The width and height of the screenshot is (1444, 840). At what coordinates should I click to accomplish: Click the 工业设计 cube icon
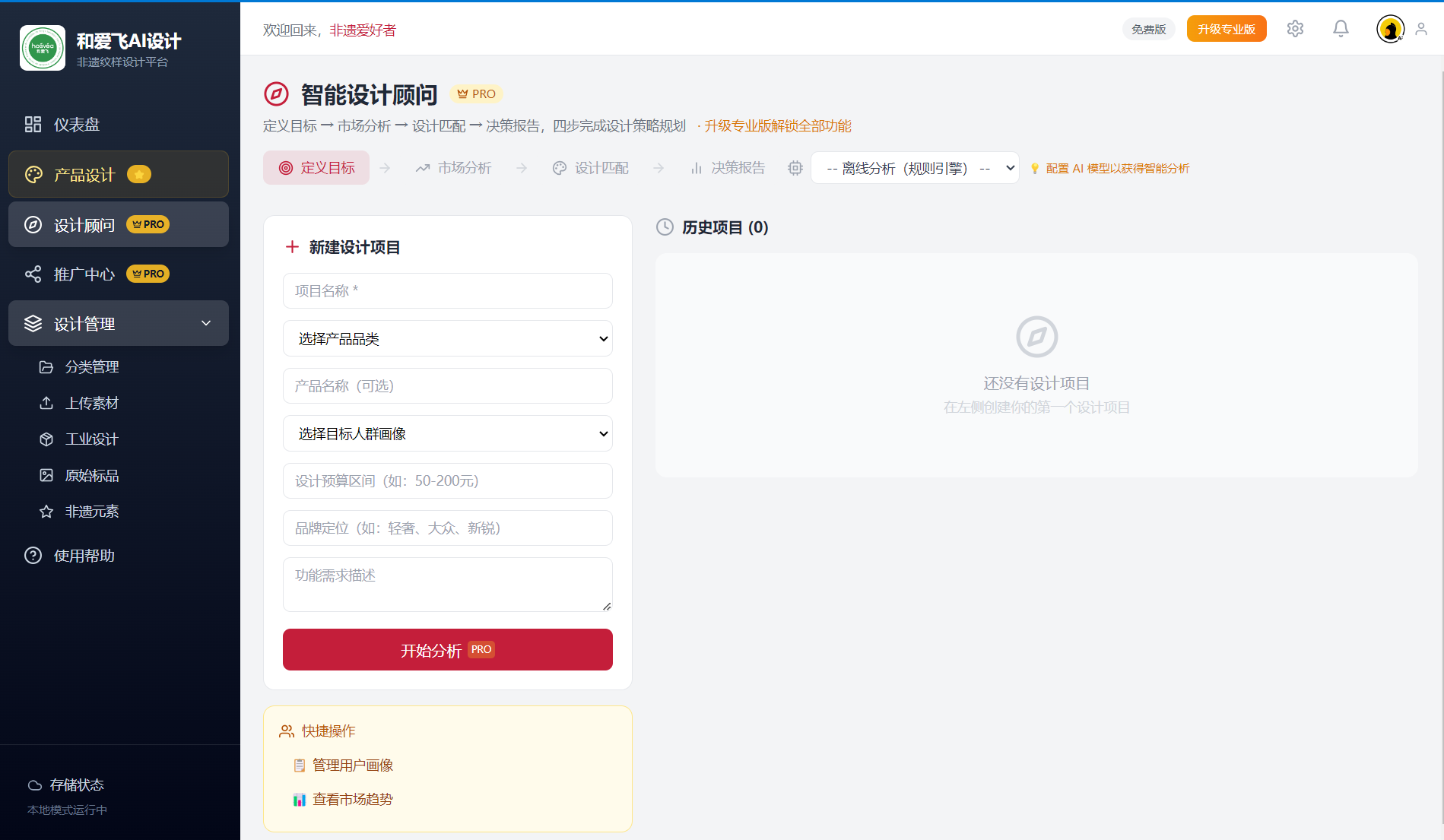(46, 439)
